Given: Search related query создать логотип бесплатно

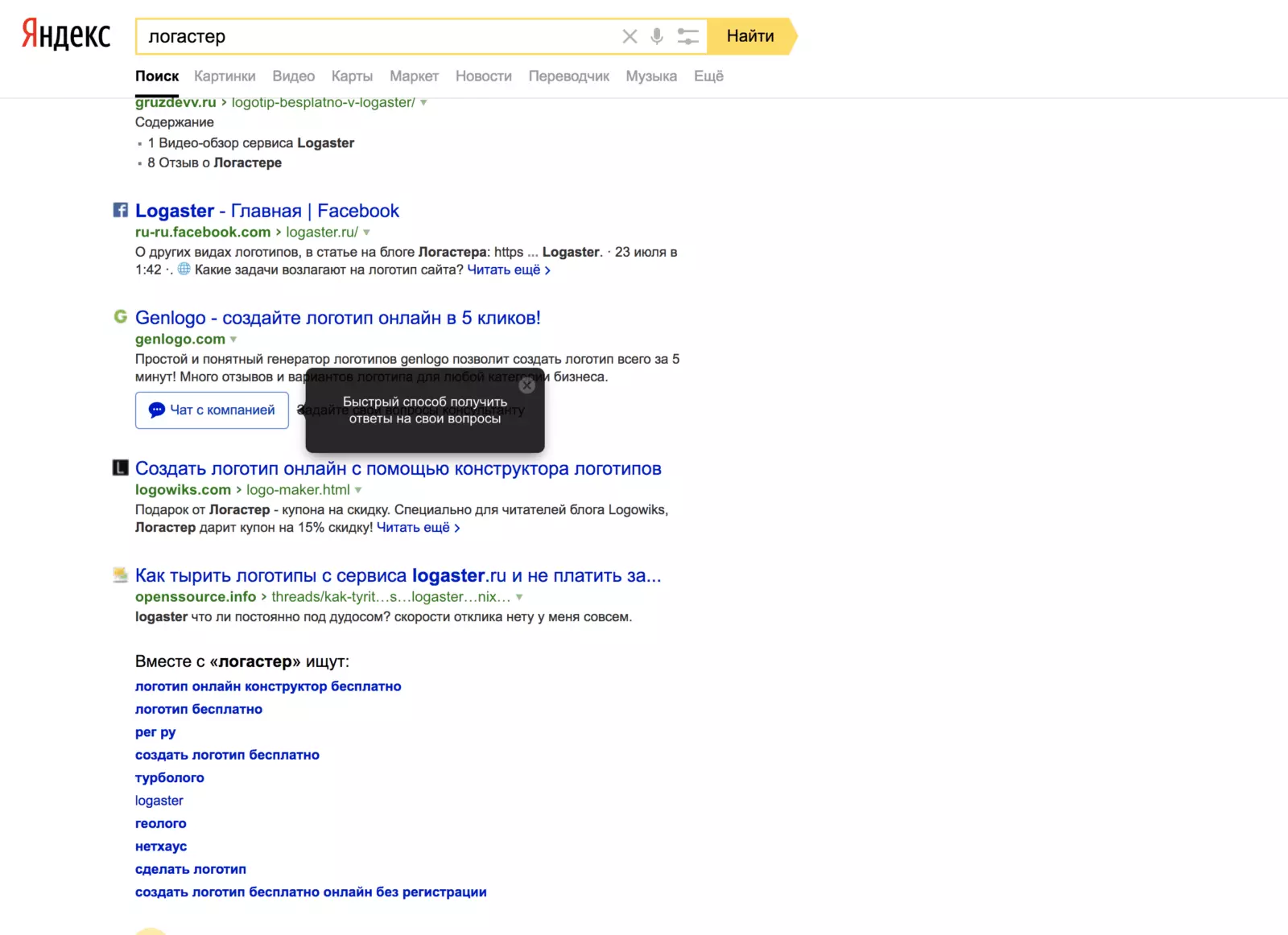Looking at the screenshot, I should 227,755.
